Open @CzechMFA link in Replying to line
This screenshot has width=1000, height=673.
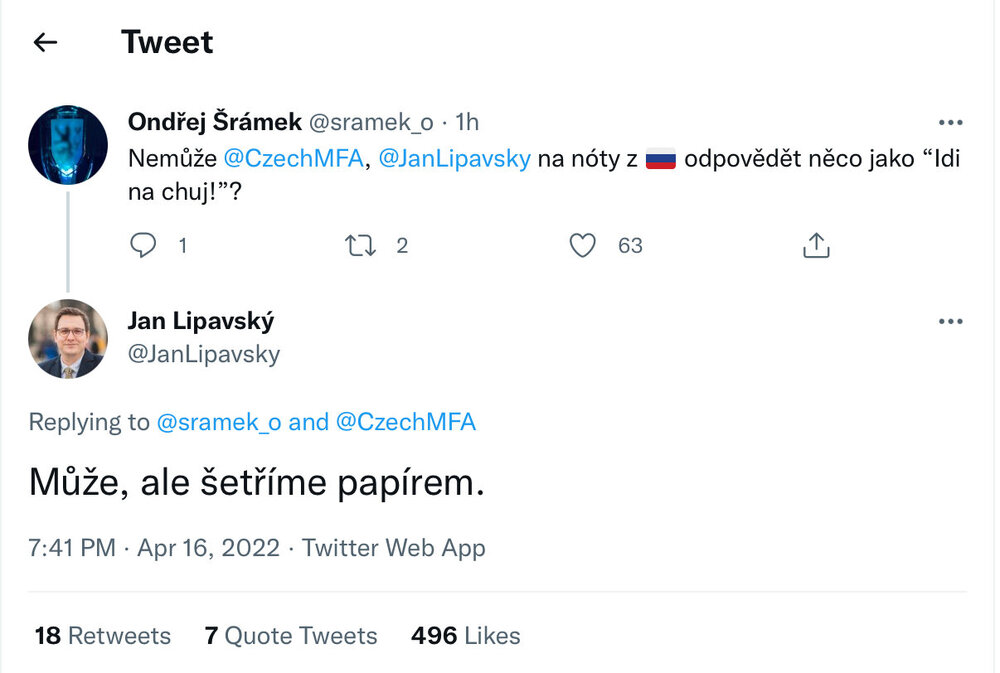(x=405, y=422)
